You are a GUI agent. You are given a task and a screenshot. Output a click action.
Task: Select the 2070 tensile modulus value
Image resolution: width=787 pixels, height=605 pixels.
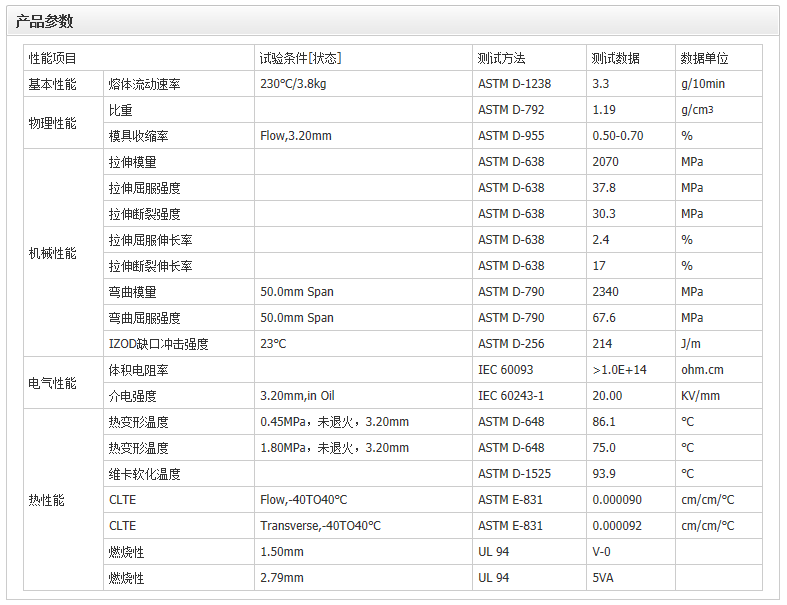[605, 162]
